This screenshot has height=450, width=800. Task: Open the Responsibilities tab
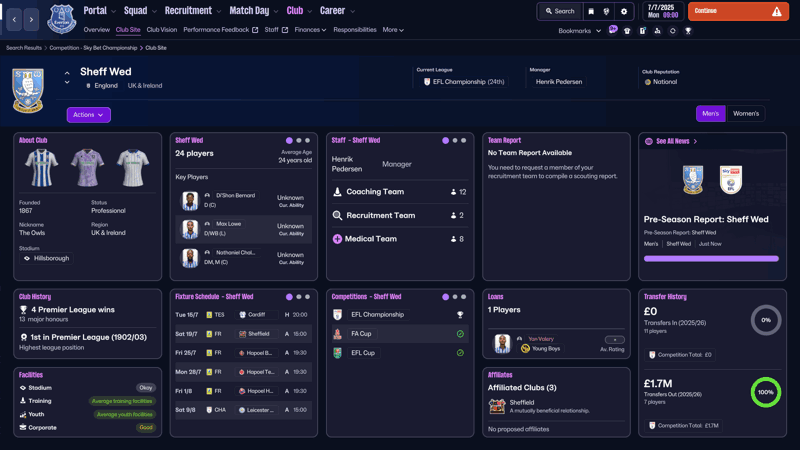[x=355, y=30]
